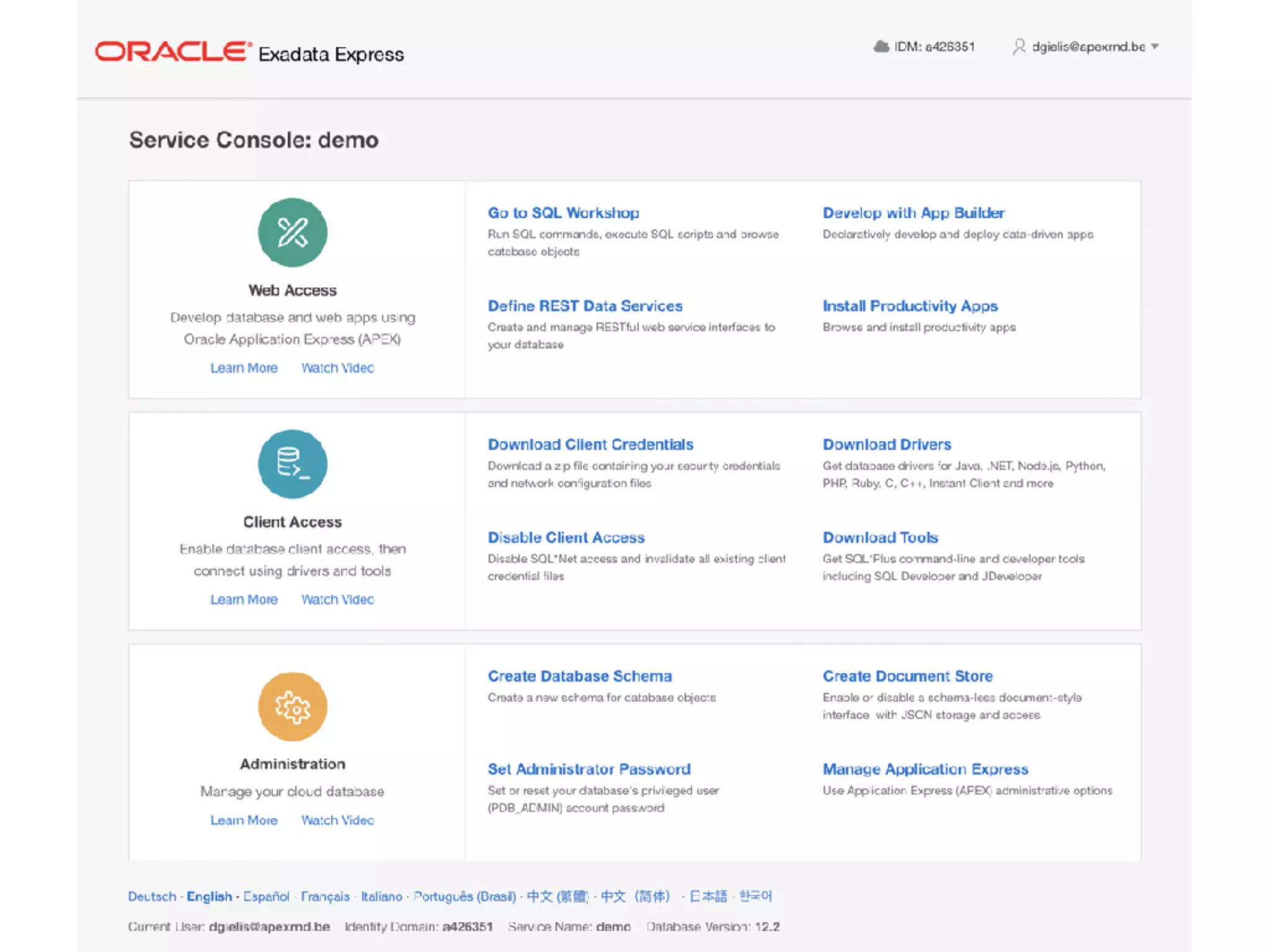Select Install Productivity Apps
The height and width of the screenshot is (952, 1270).
coord(910,306)
